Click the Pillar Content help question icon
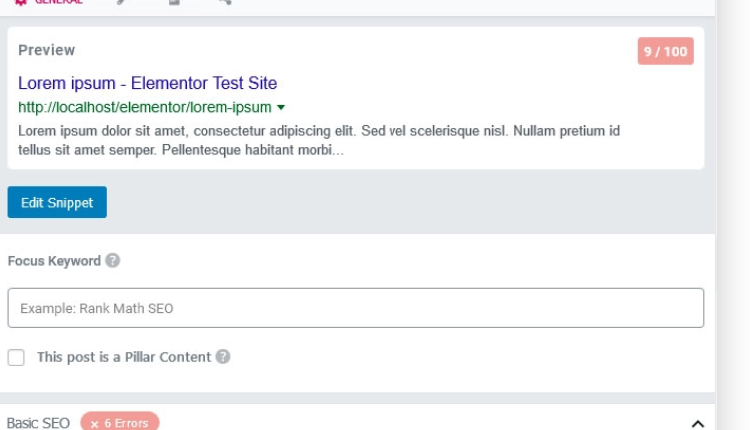 (223, 357)
